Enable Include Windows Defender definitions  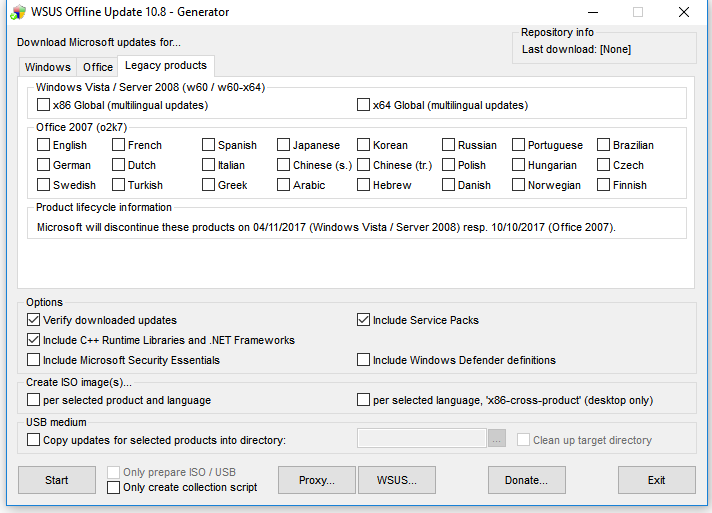coord(363,360)
